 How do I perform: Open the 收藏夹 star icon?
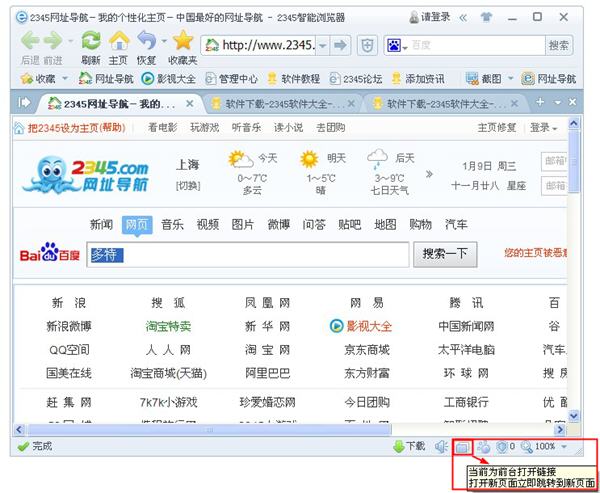coord(183,41)
